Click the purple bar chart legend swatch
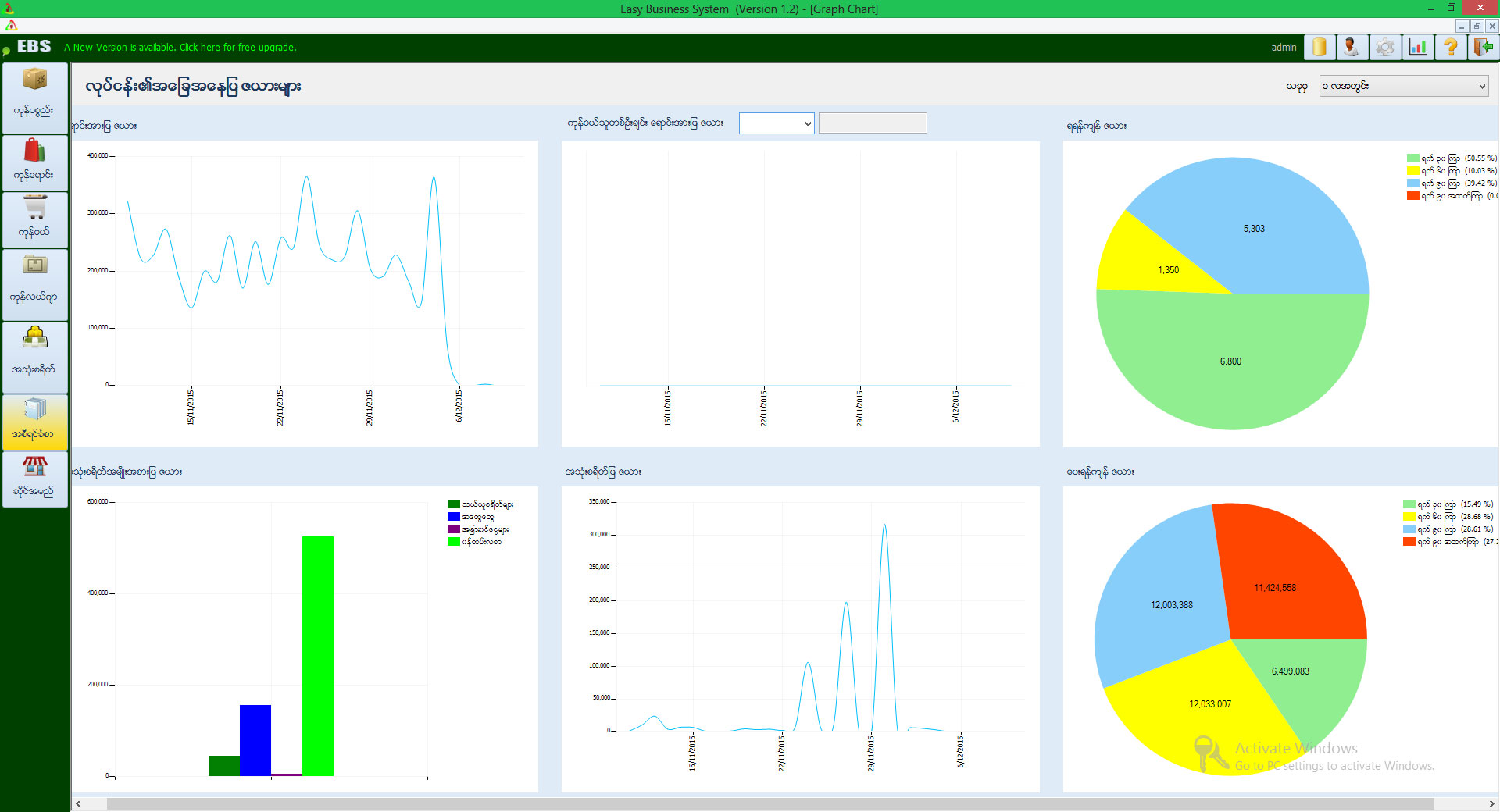 (453, 529)
